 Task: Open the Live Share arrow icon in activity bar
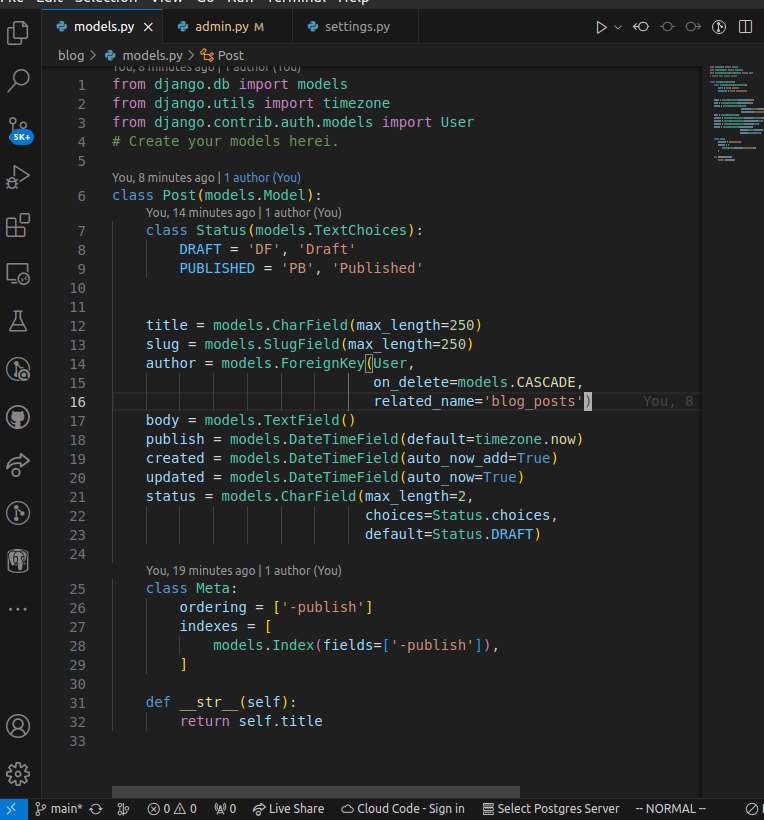pos(18,465)
